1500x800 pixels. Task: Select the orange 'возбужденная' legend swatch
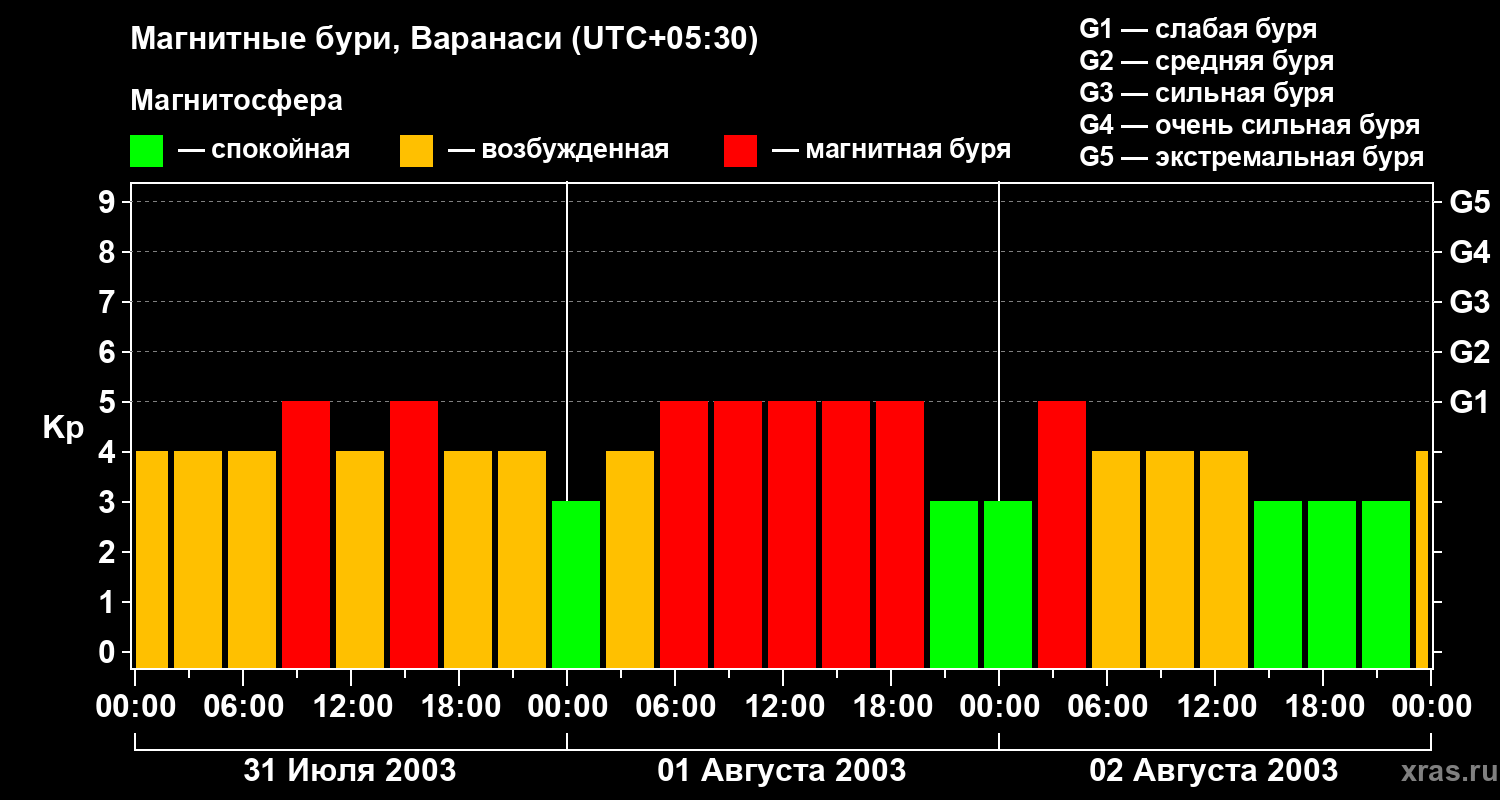pyautogui.click(x=416, y=151)
